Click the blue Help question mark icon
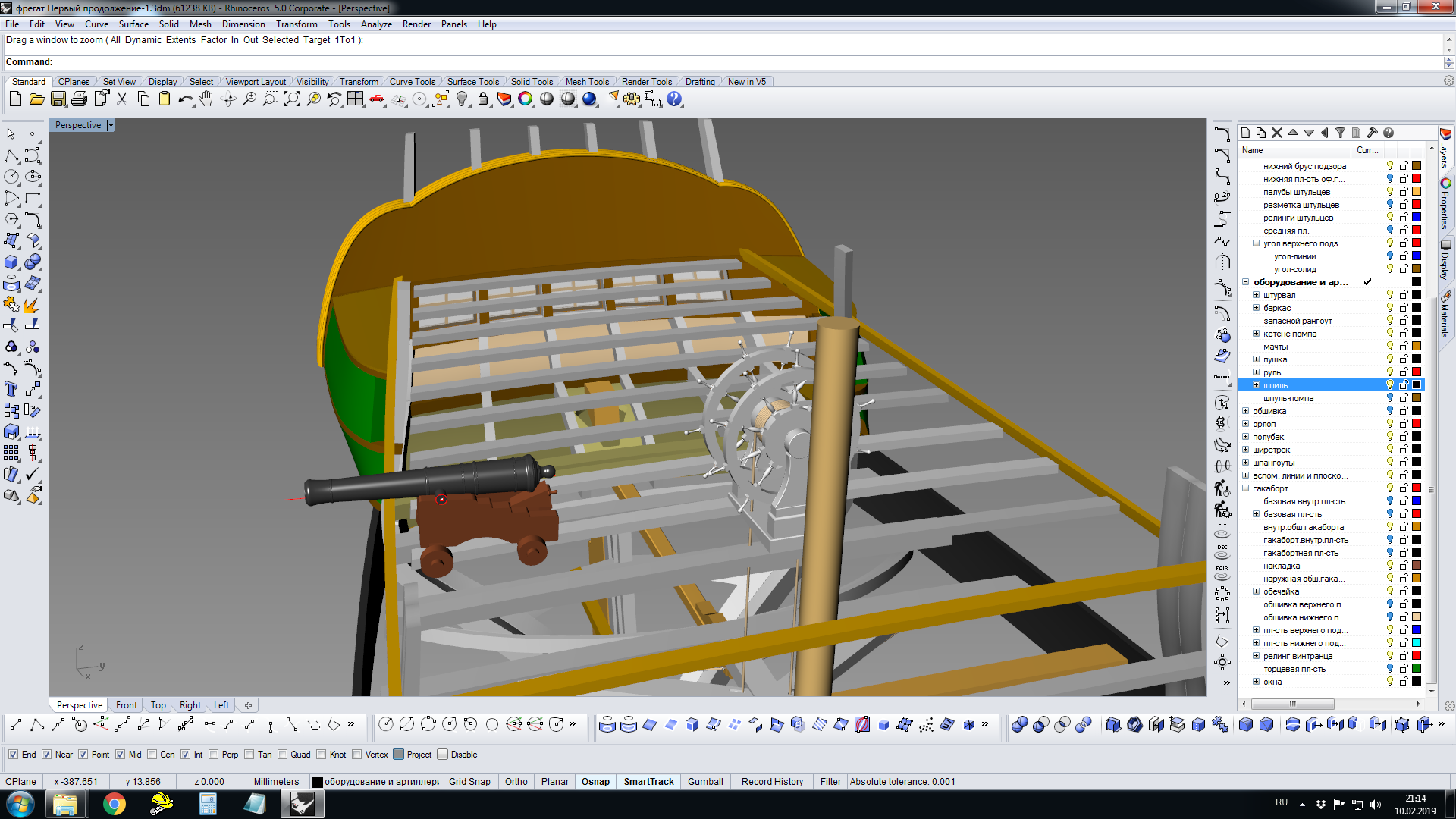1456x819 pixels. (x=674, y=99)
